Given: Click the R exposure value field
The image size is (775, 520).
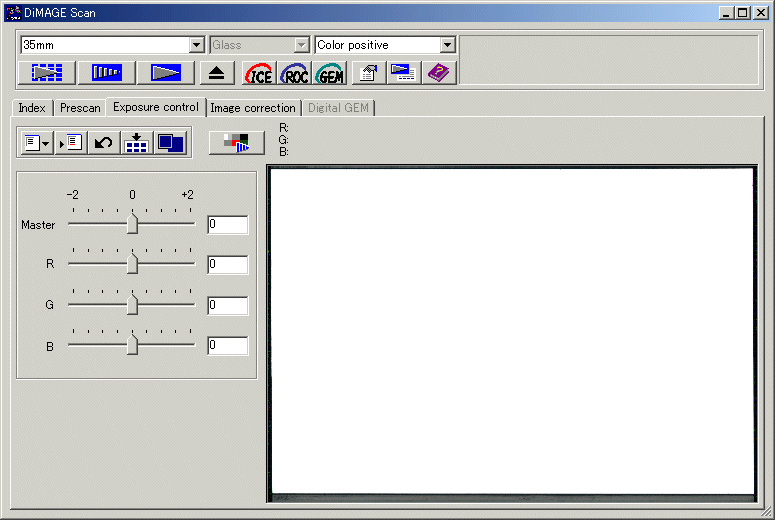Looking at the screenshot, I should (227, 265).
